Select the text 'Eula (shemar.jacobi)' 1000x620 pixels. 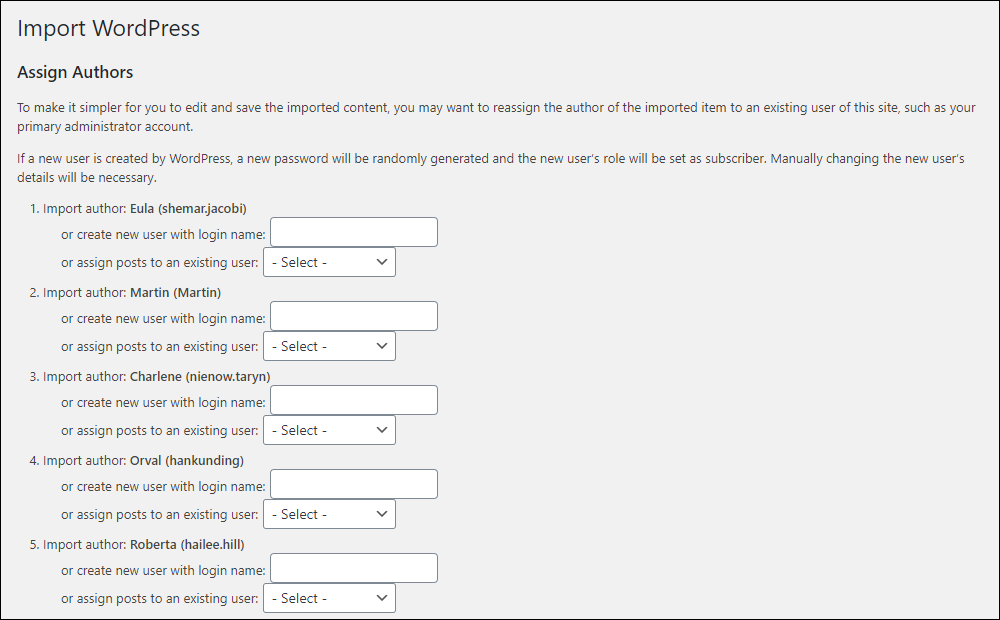pos(188,209)
